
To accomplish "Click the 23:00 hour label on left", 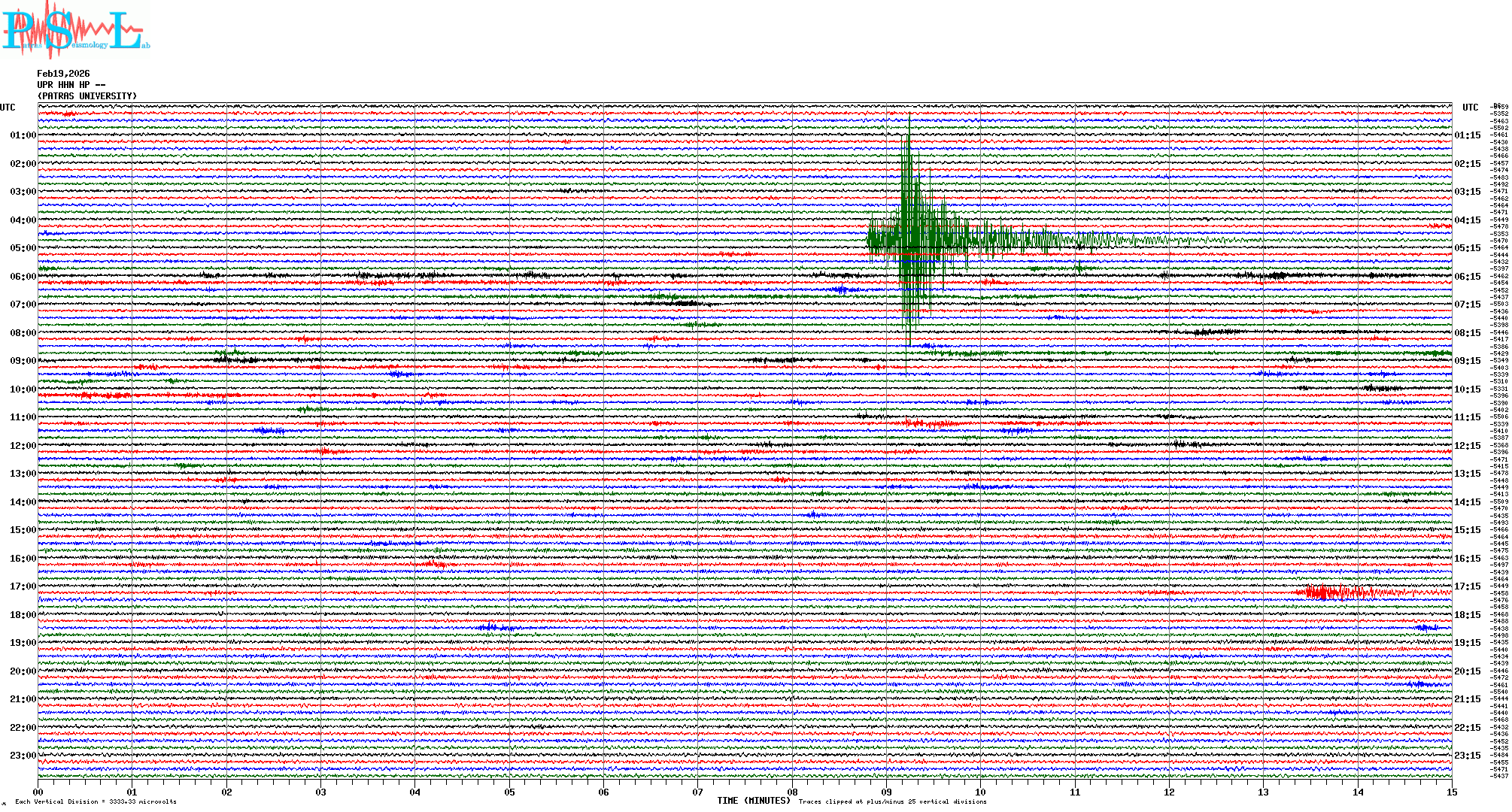I will click(23, 756).
